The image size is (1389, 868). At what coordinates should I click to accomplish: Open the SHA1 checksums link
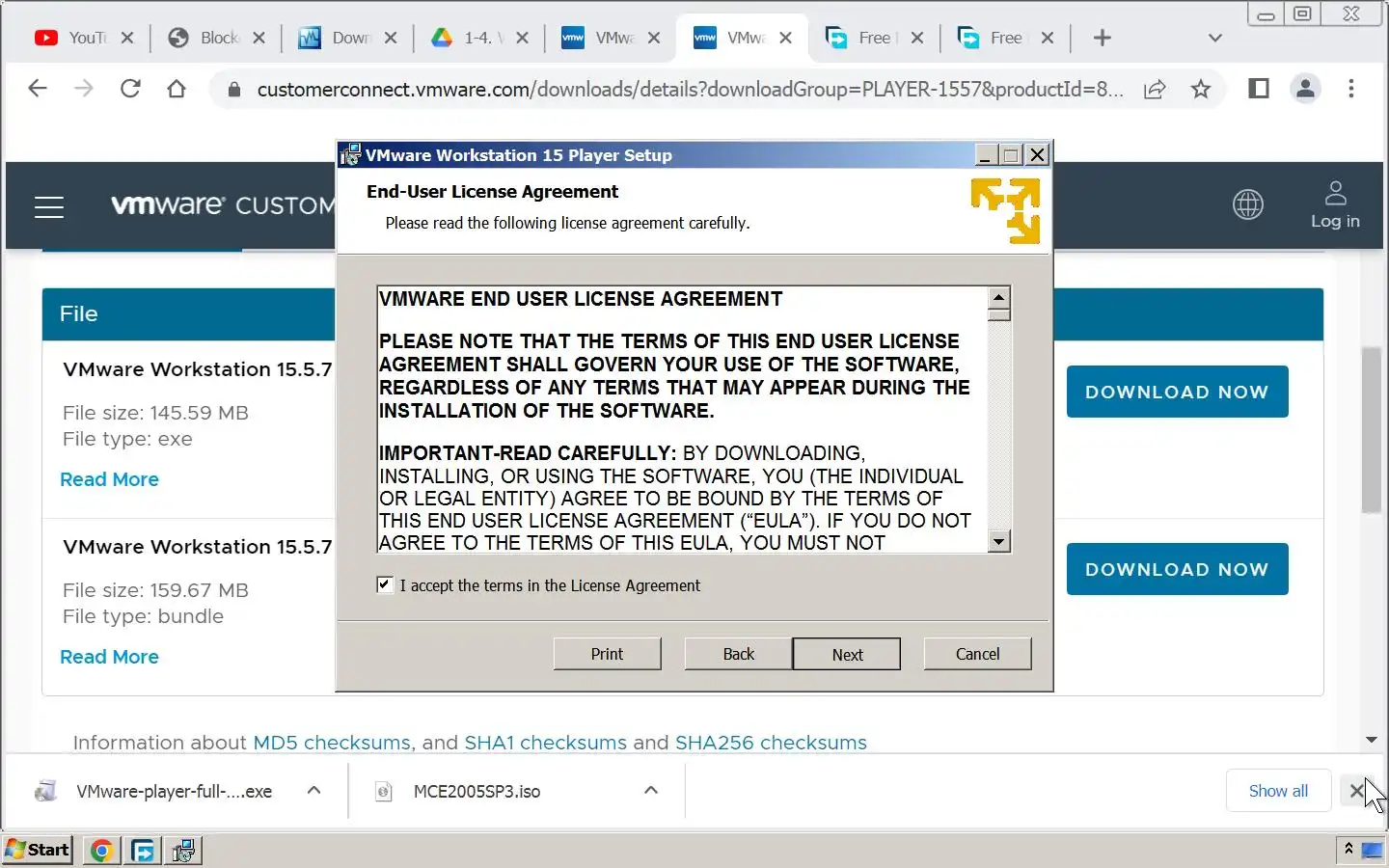(x=546, y=743)
